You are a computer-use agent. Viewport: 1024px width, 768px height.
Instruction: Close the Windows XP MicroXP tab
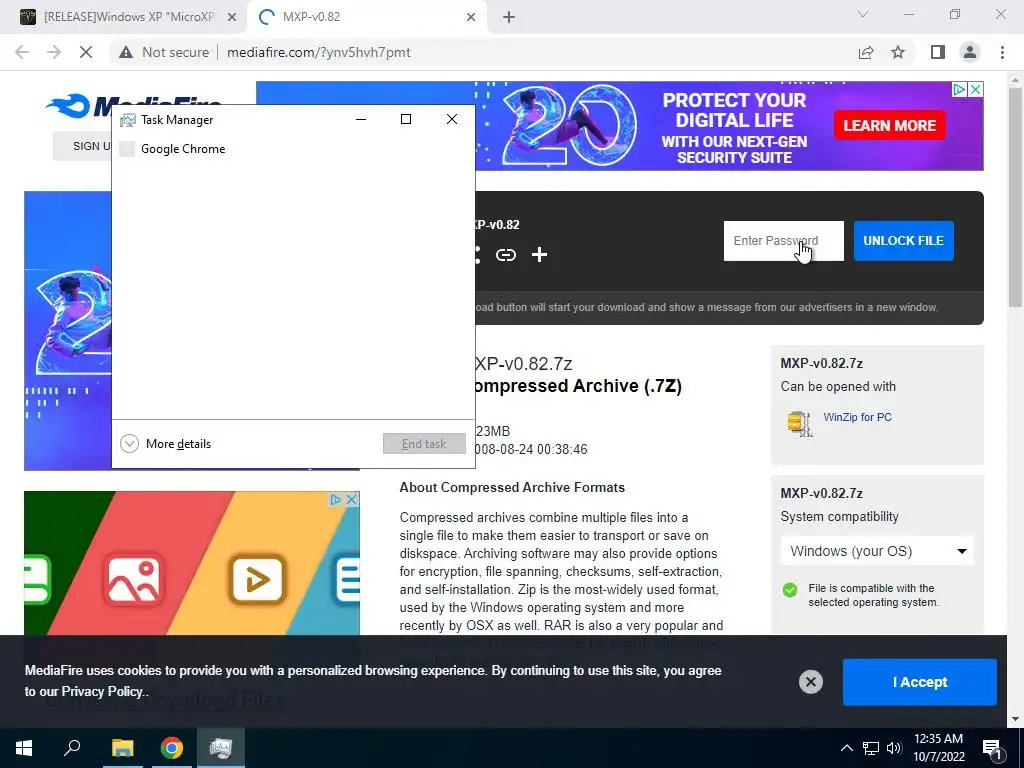[x=231, y=17]
